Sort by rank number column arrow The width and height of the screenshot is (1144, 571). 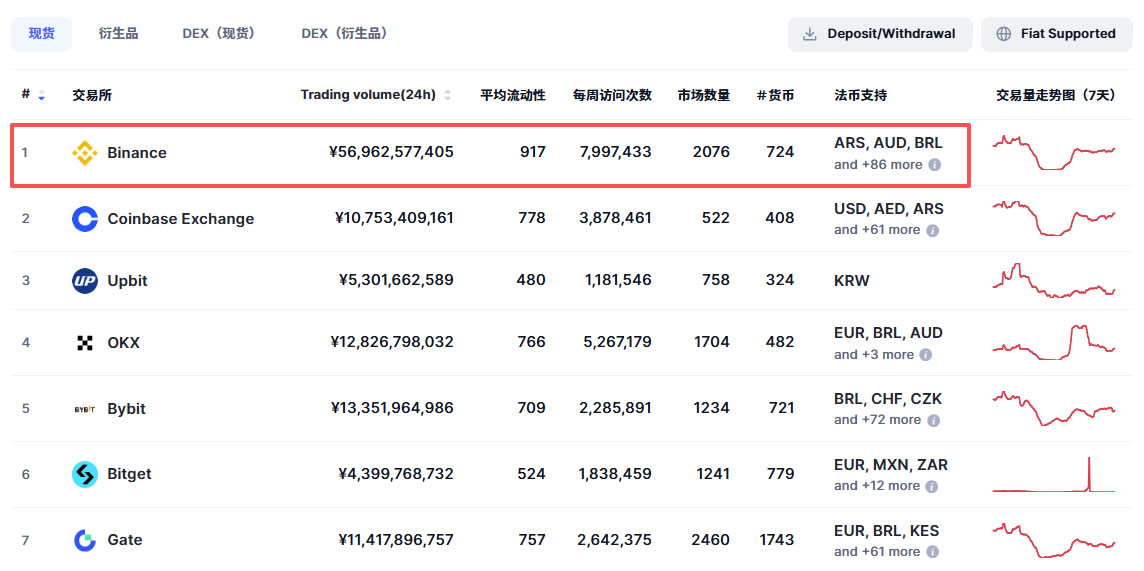42,95
